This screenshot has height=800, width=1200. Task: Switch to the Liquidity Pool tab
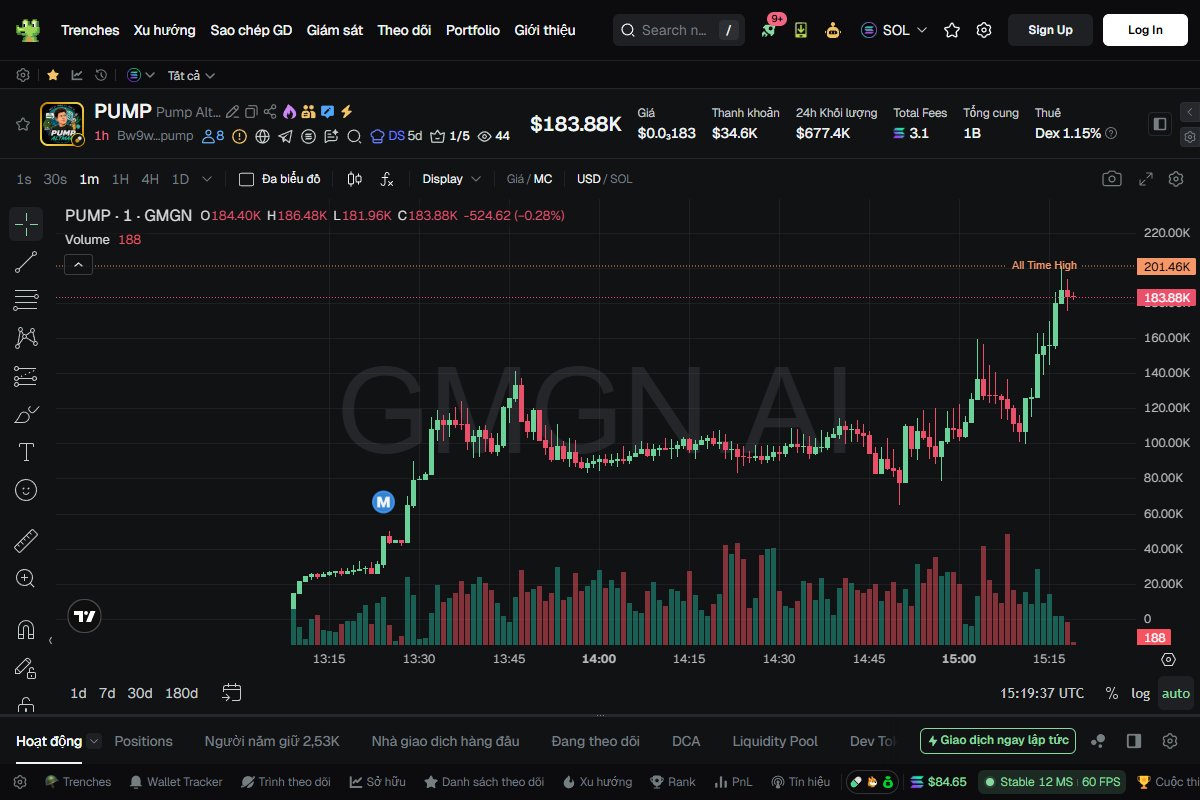[775, 741]
